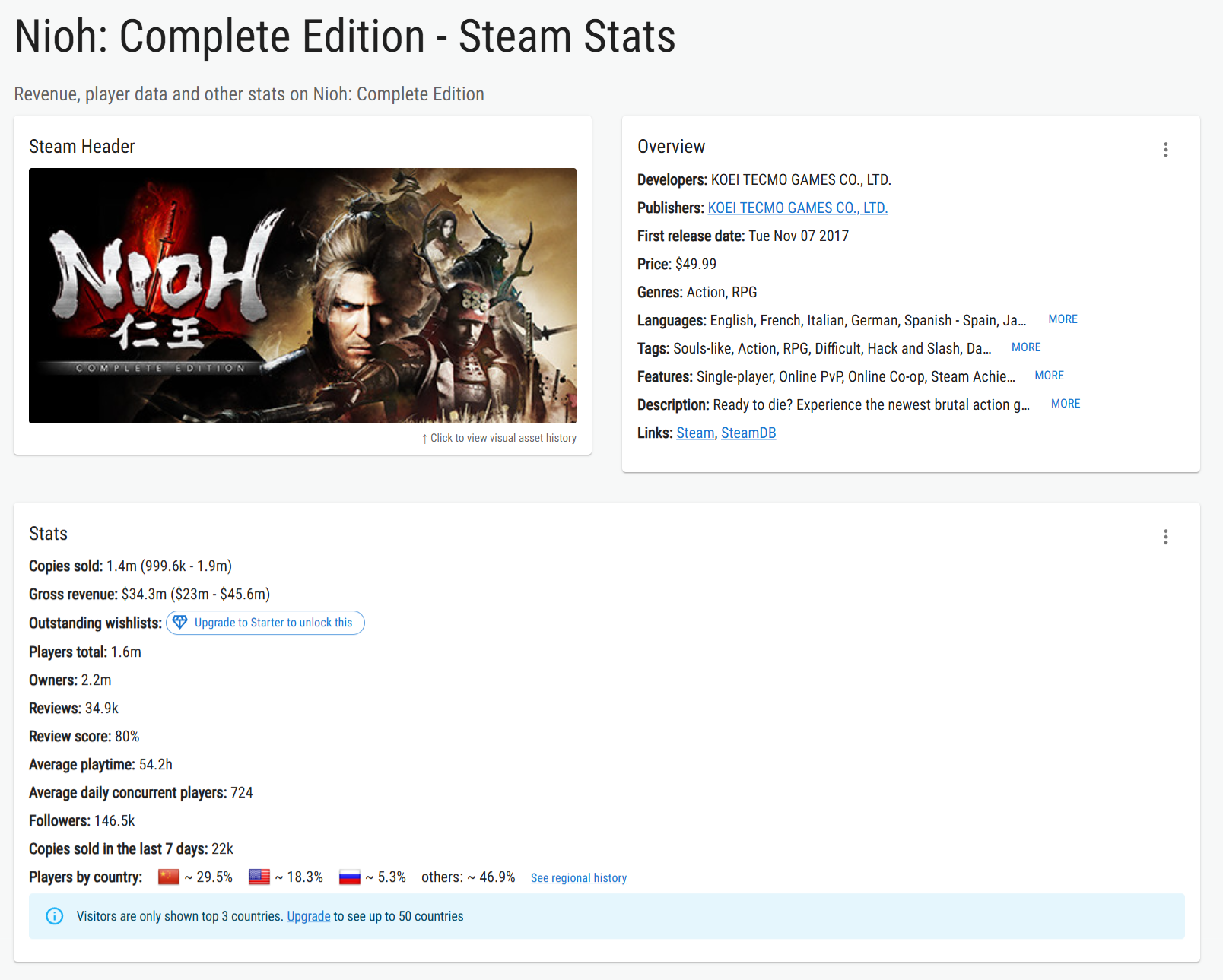
Task: Click the 'Average playtime: 54.2h' stat
Action: (x=100, y=765)
